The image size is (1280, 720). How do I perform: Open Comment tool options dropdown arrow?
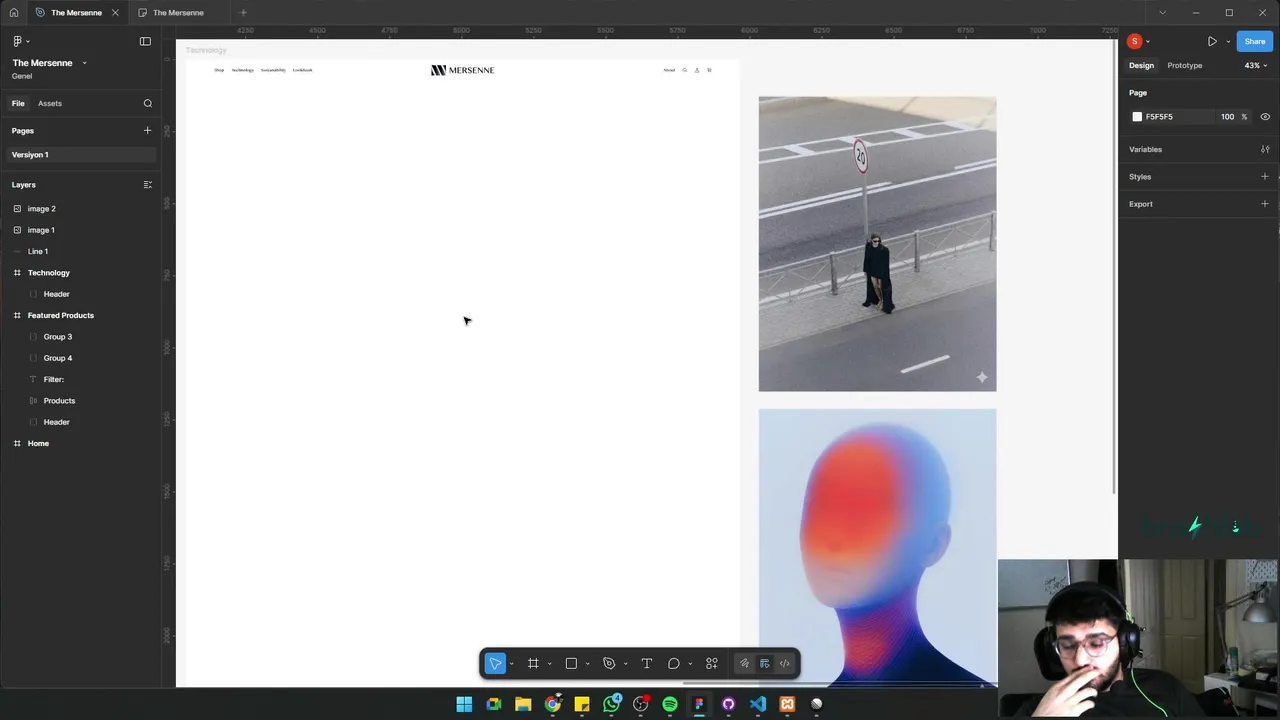pos(690,664)
